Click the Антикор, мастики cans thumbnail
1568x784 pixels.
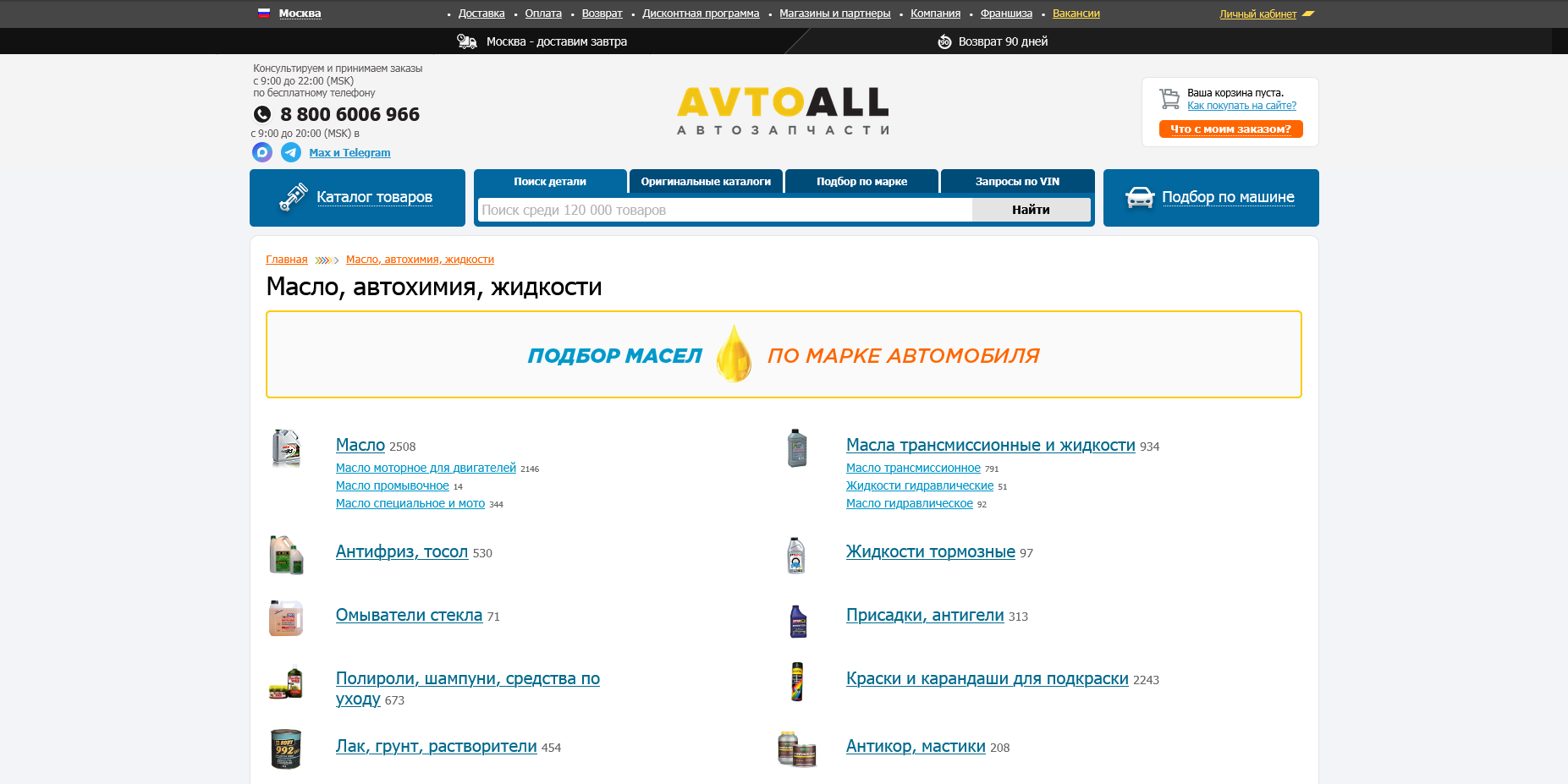click(797, 749)
